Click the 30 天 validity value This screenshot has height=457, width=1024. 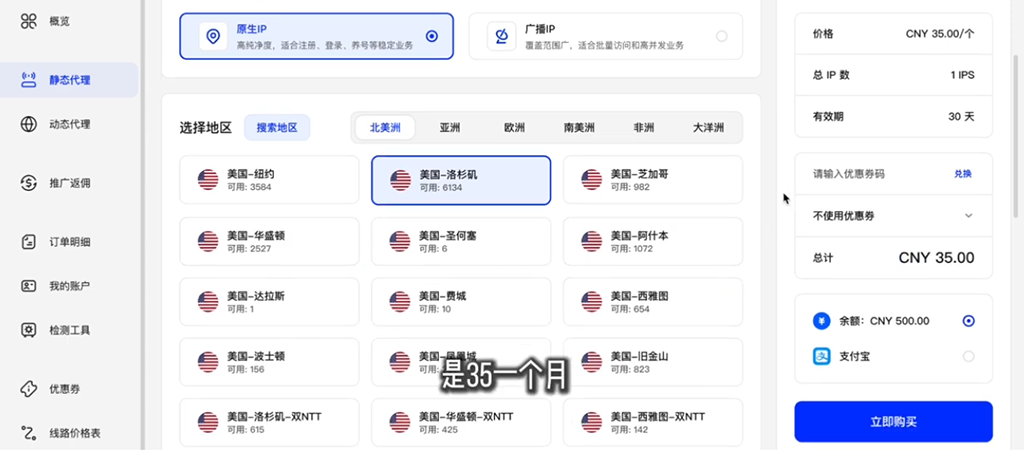(x=961, y=117)
